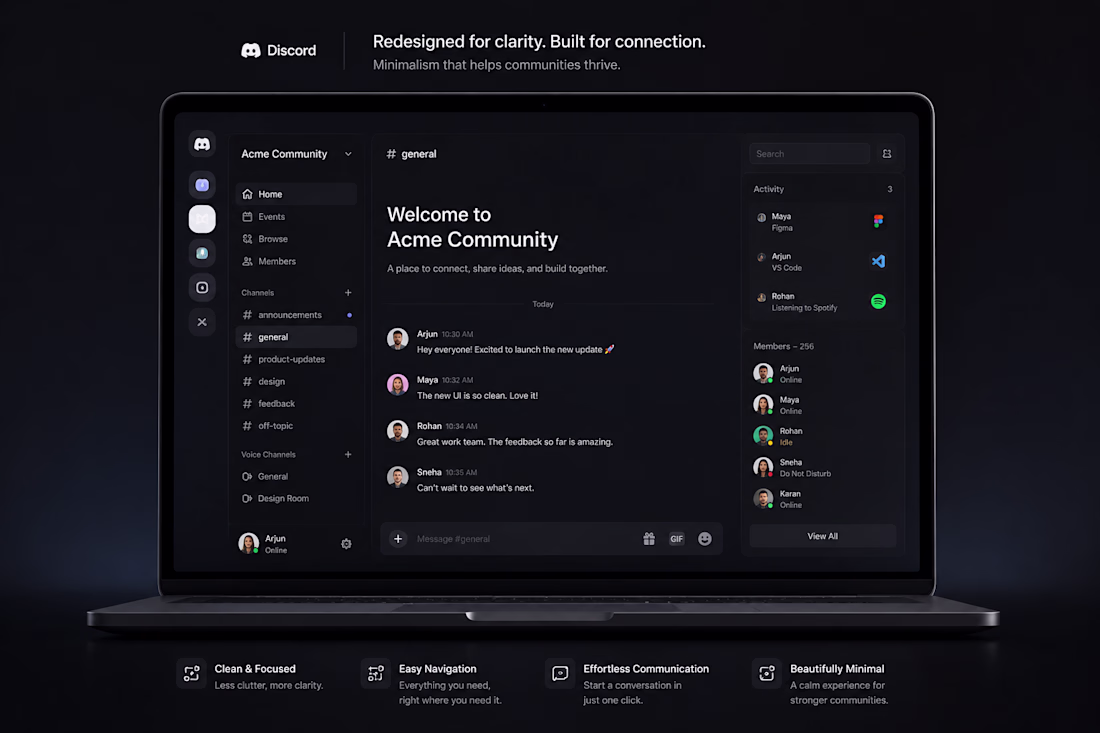Click the Effortless Communication feature icon

click(x=560, y=673)
